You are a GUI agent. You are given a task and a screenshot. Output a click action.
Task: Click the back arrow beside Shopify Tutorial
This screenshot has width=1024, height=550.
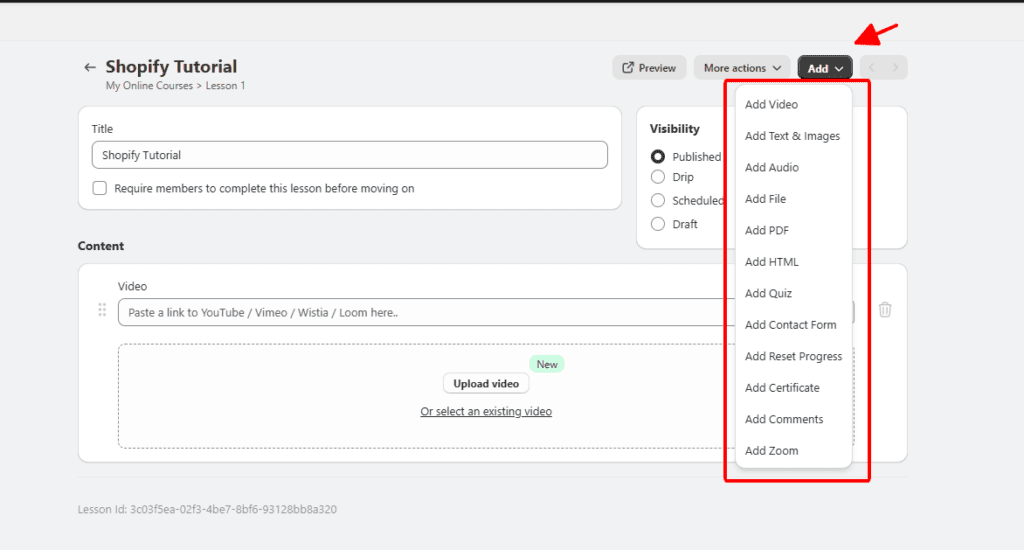(x=90, y=67)
